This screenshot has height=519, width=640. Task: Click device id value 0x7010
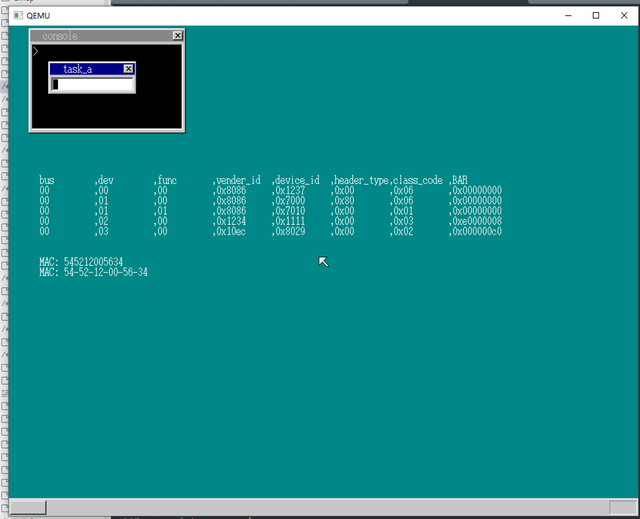coord(289,211)
